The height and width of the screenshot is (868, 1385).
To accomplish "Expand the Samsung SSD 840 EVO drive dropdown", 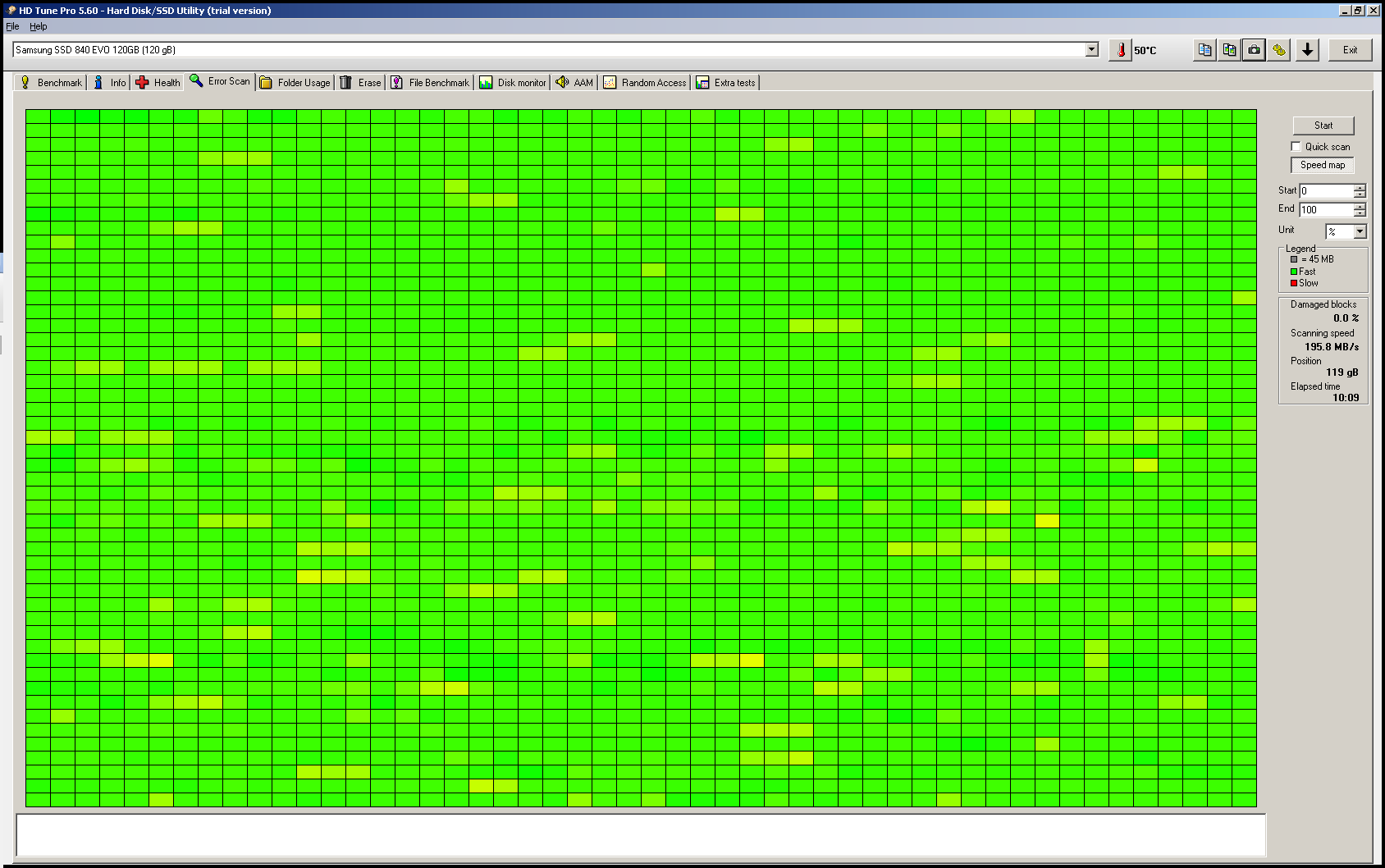I will tap(1091, 49).
